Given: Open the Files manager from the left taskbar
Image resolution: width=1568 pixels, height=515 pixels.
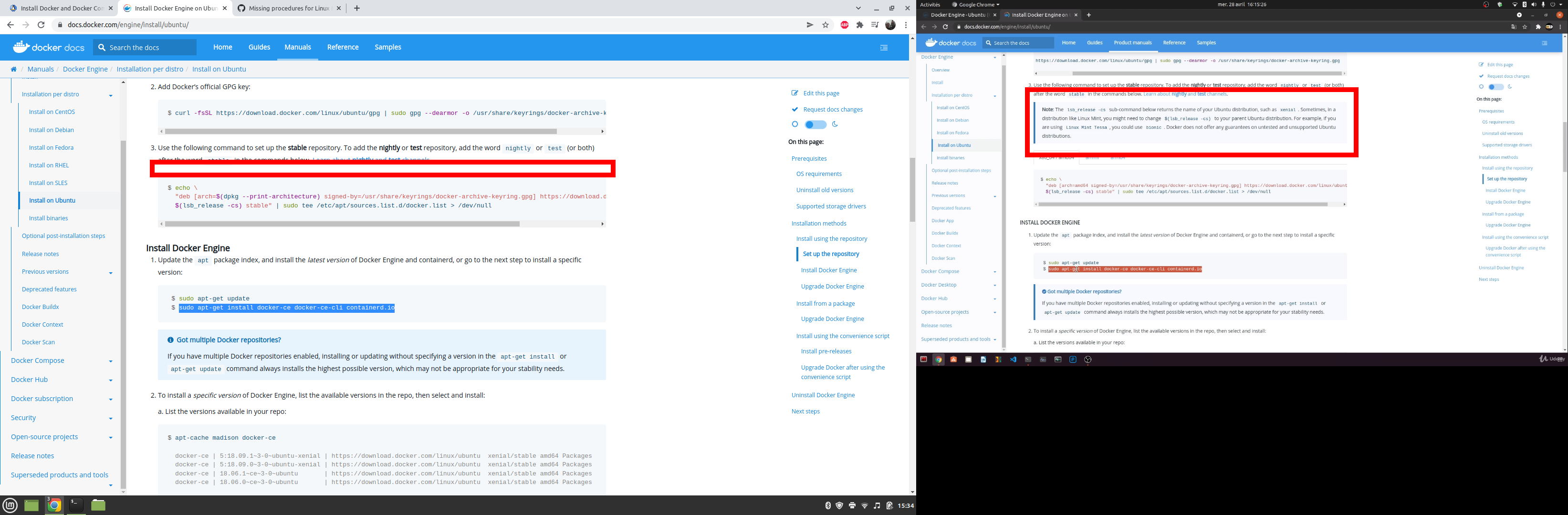Looking at the screenshot, I should coord(97,505).
